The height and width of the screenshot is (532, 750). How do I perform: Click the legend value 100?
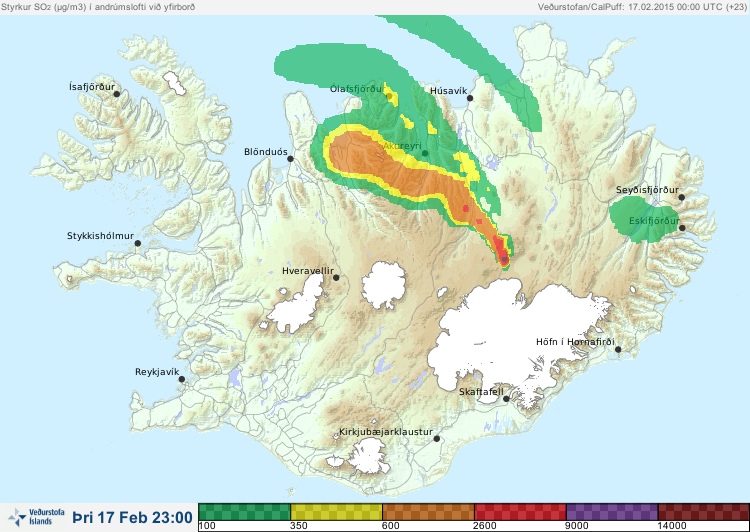click(207, 526)
